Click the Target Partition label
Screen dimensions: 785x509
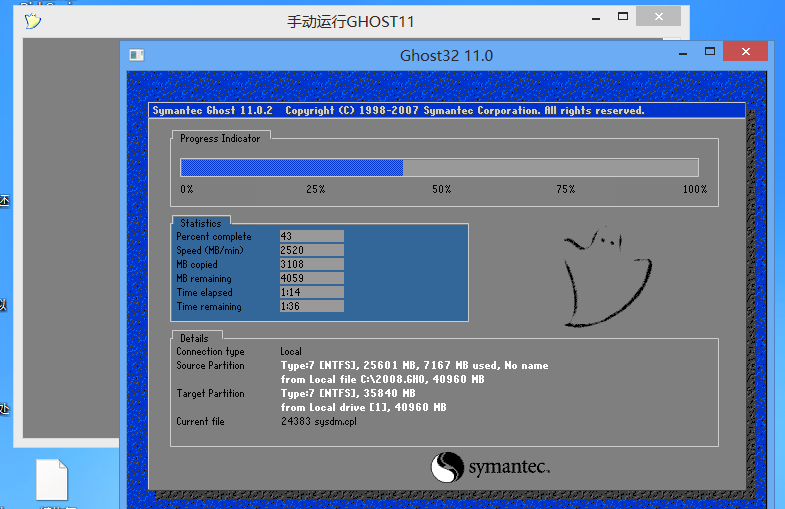[210, 393]
